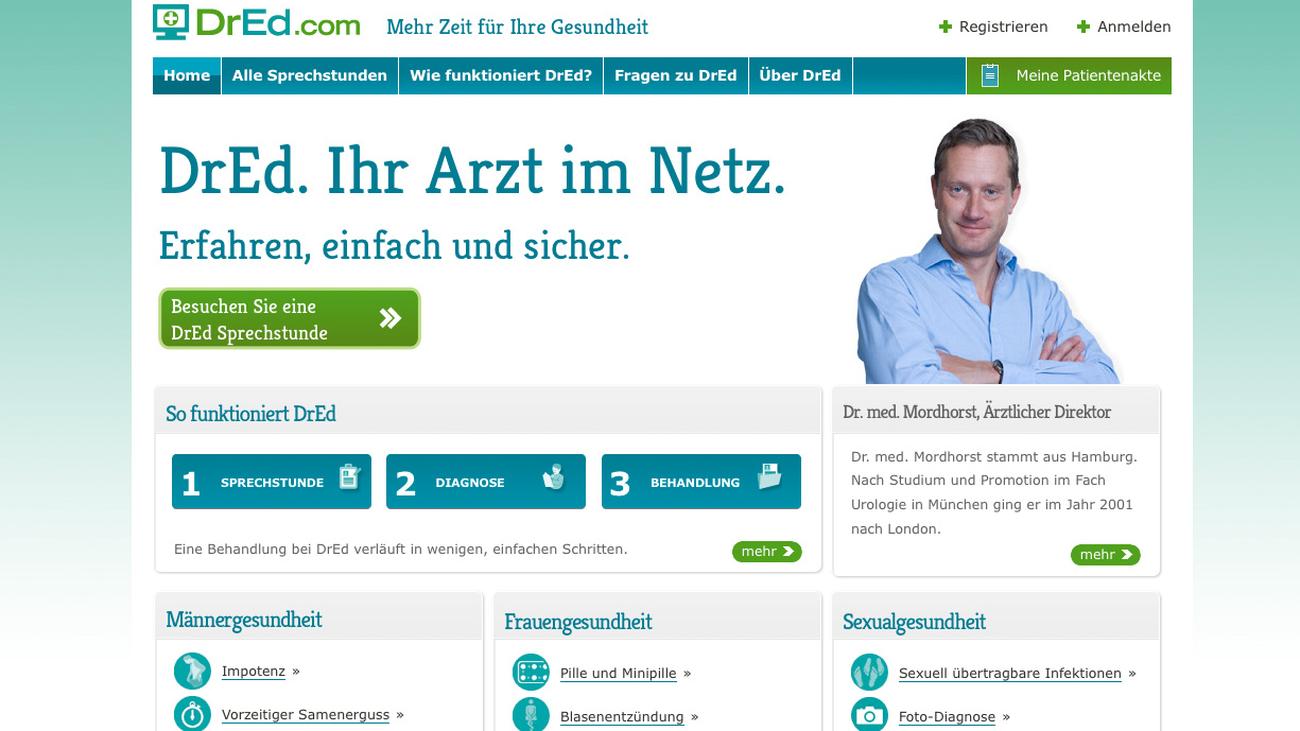Click the Sexuell übertragbare Infektionen icon
Image resolution: width=1300 pixels, height=731 pixels.
[869, 673]
